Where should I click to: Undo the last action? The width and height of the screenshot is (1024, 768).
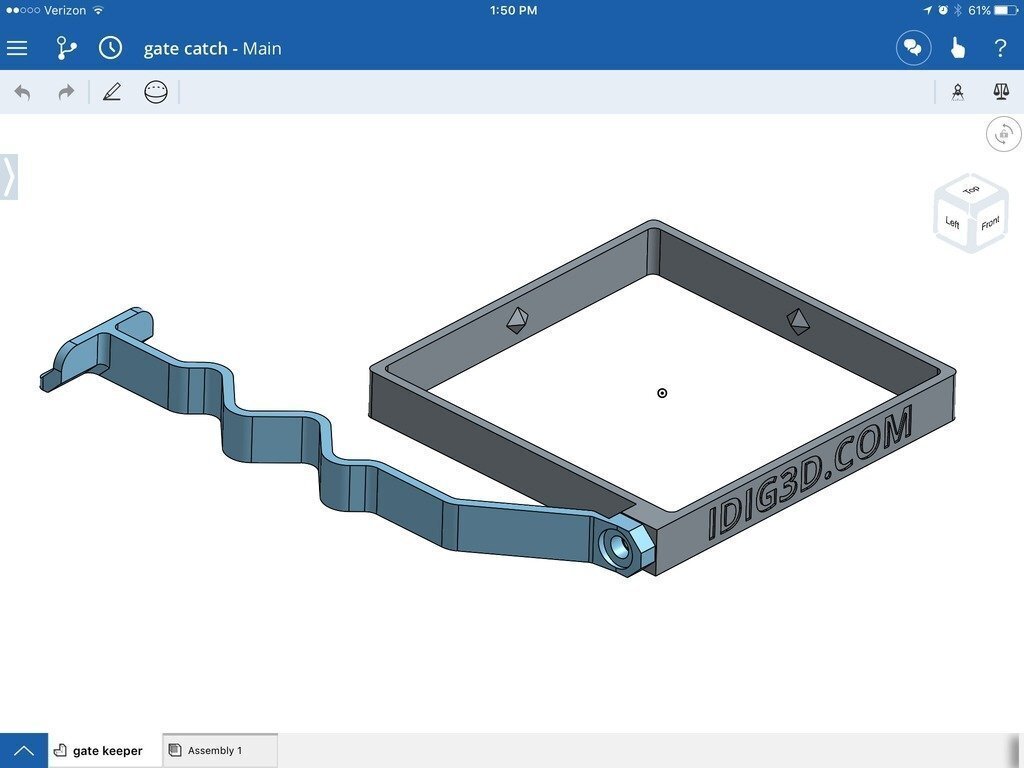point(22,91)
